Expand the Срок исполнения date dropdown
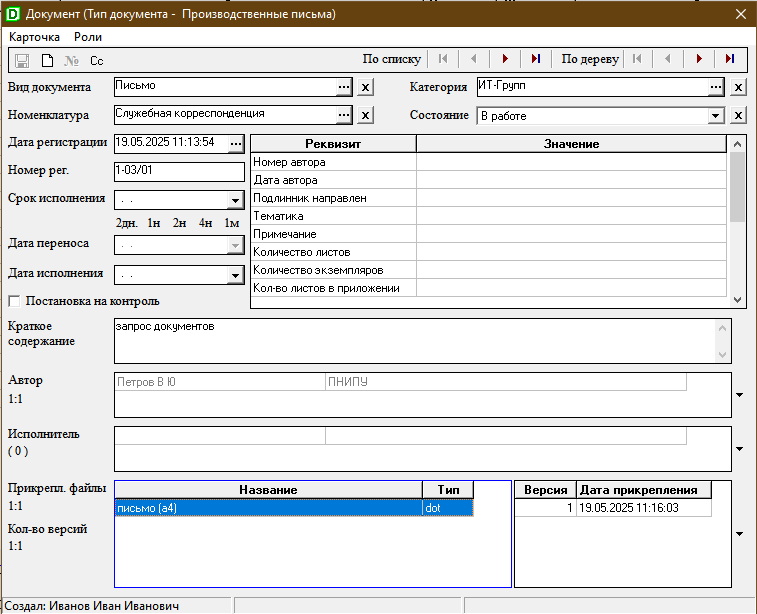Screen dimensions: 757x614 tap(235, 200)
